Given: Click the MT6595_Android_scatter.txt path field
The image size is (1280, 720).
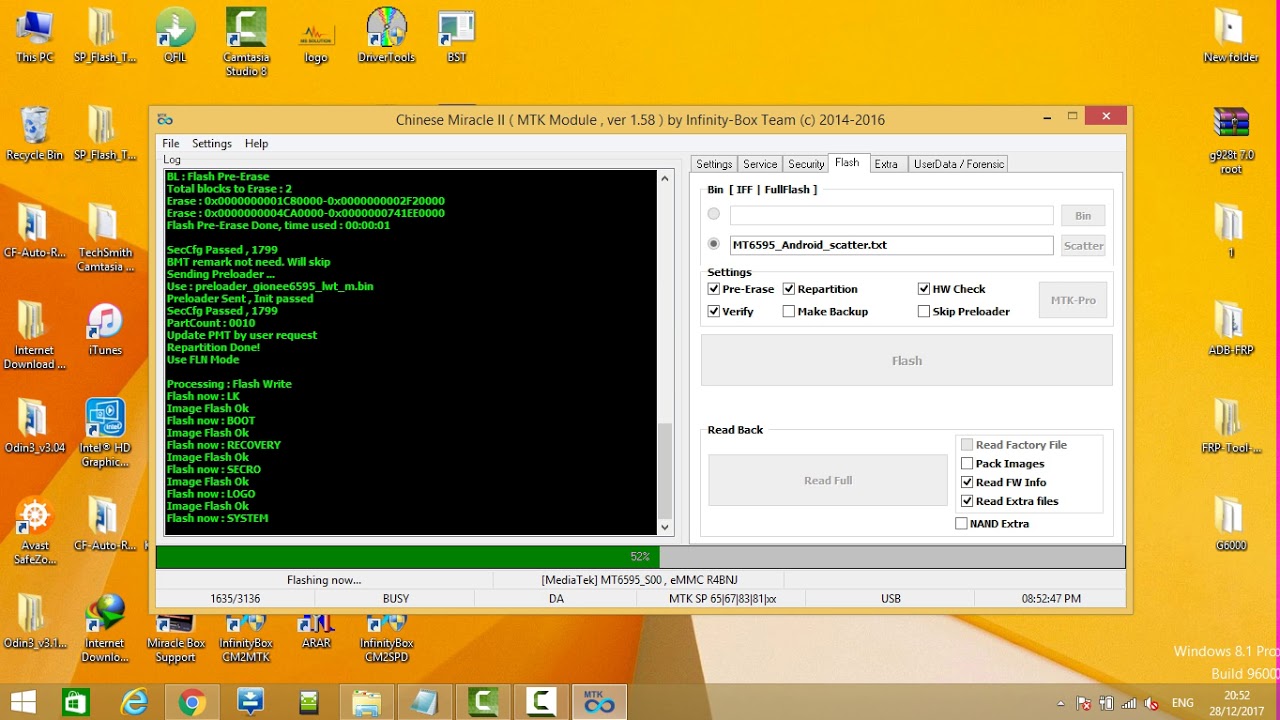Looking at the screenshot, I should [x=892, y=245].
